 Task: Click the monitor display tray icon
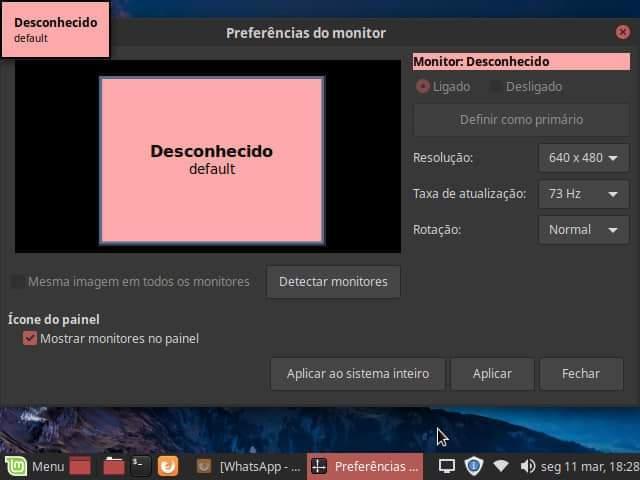(447, 466)
